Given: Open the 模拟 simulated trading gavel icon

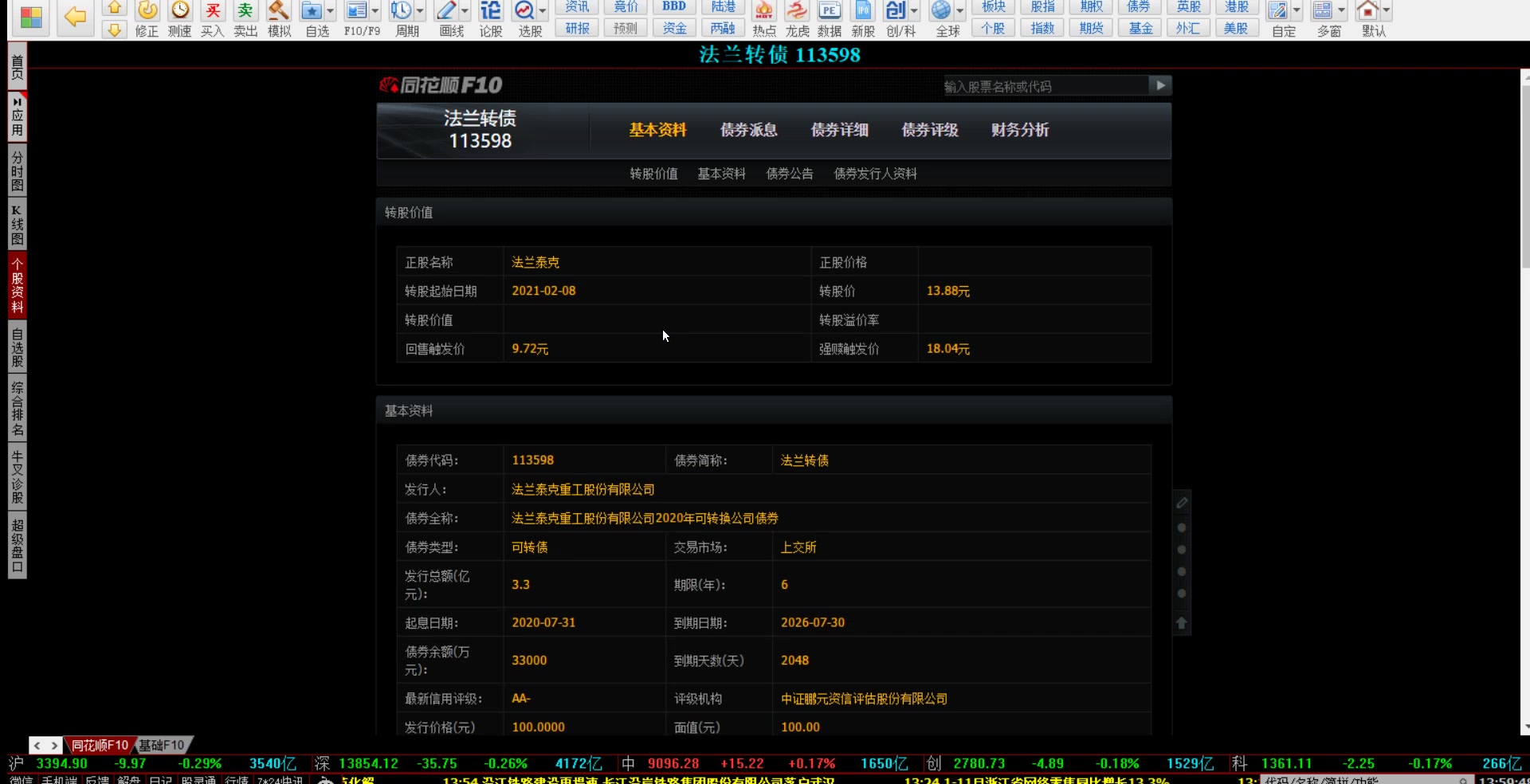Looking at the screenshot, I should coord(279,19).
